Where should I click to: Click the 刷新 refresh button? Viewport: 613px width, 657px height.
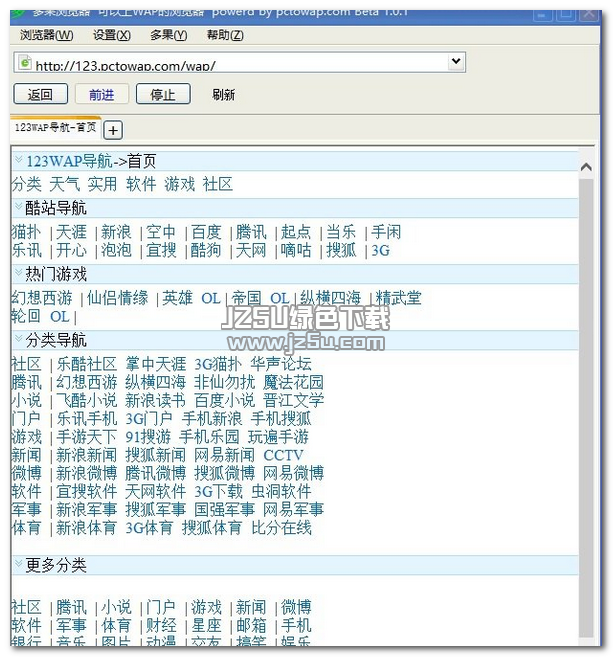(223, 95)
